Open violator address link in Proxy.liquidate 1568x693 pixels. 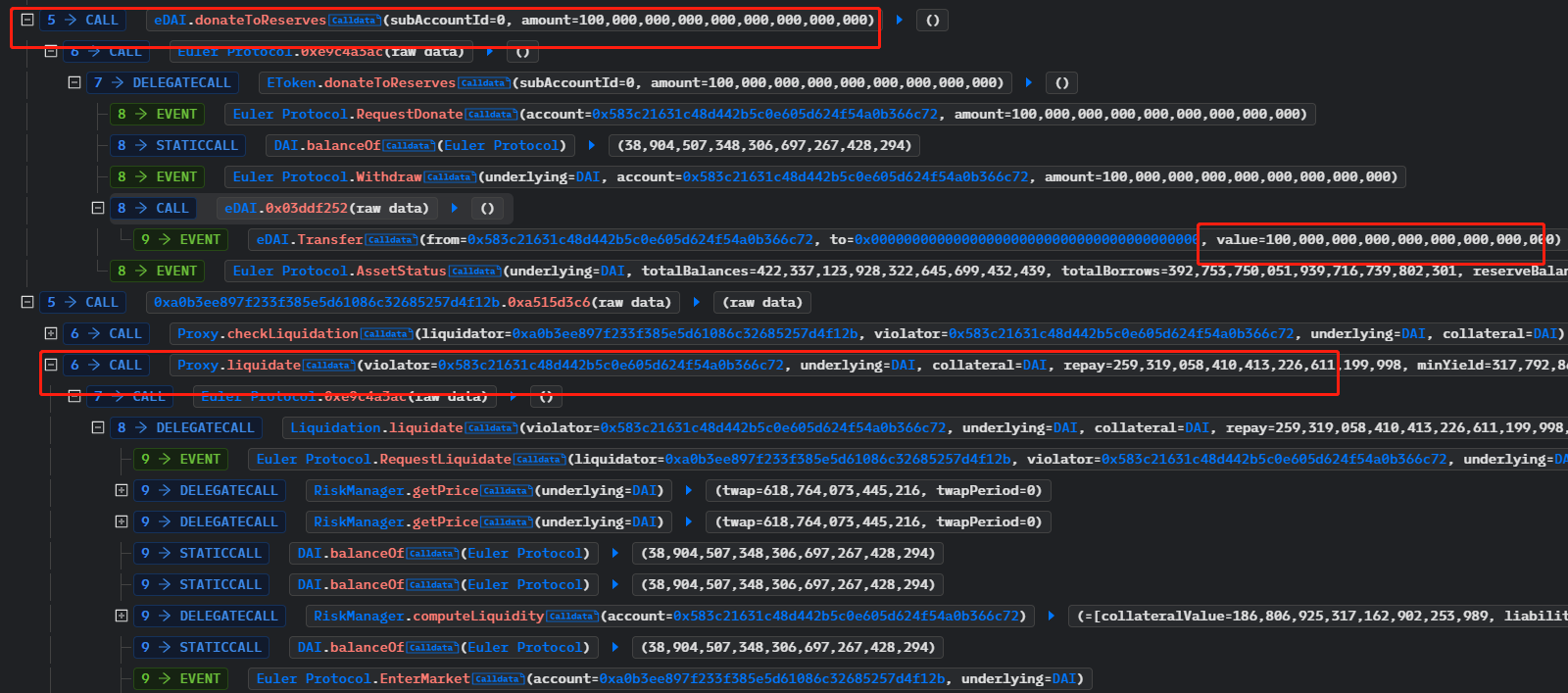(x=611, y=366)
